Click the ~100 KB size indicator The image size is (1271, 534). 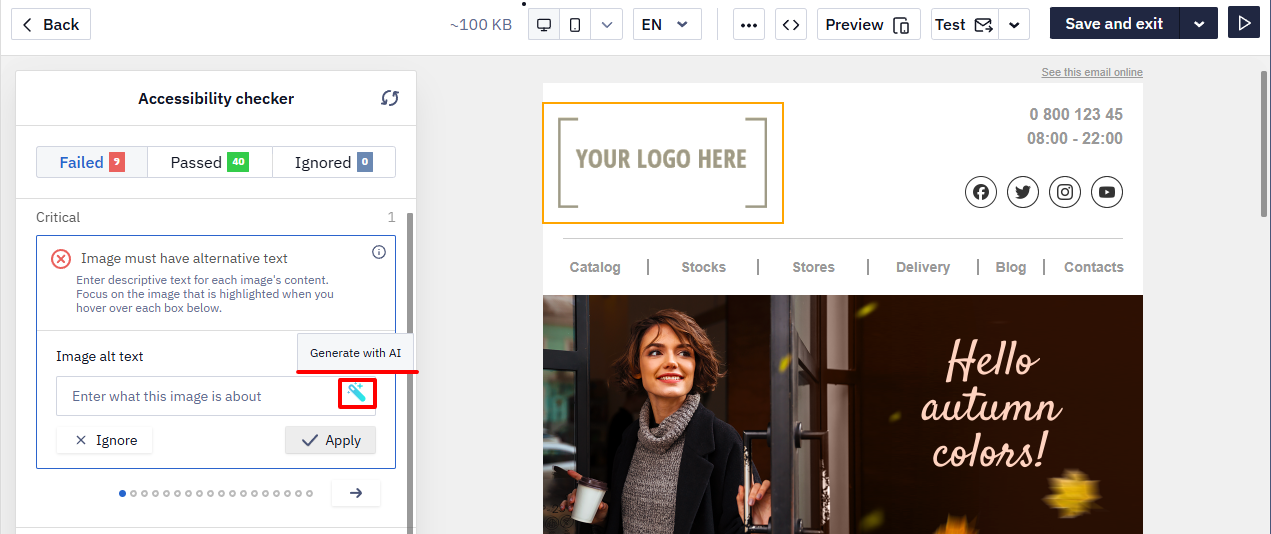click(481, 24)
